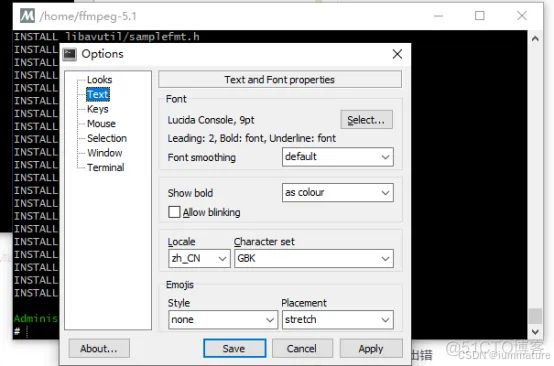Select Looks in the options tree

pyautogui.click(x=100, y=80)
